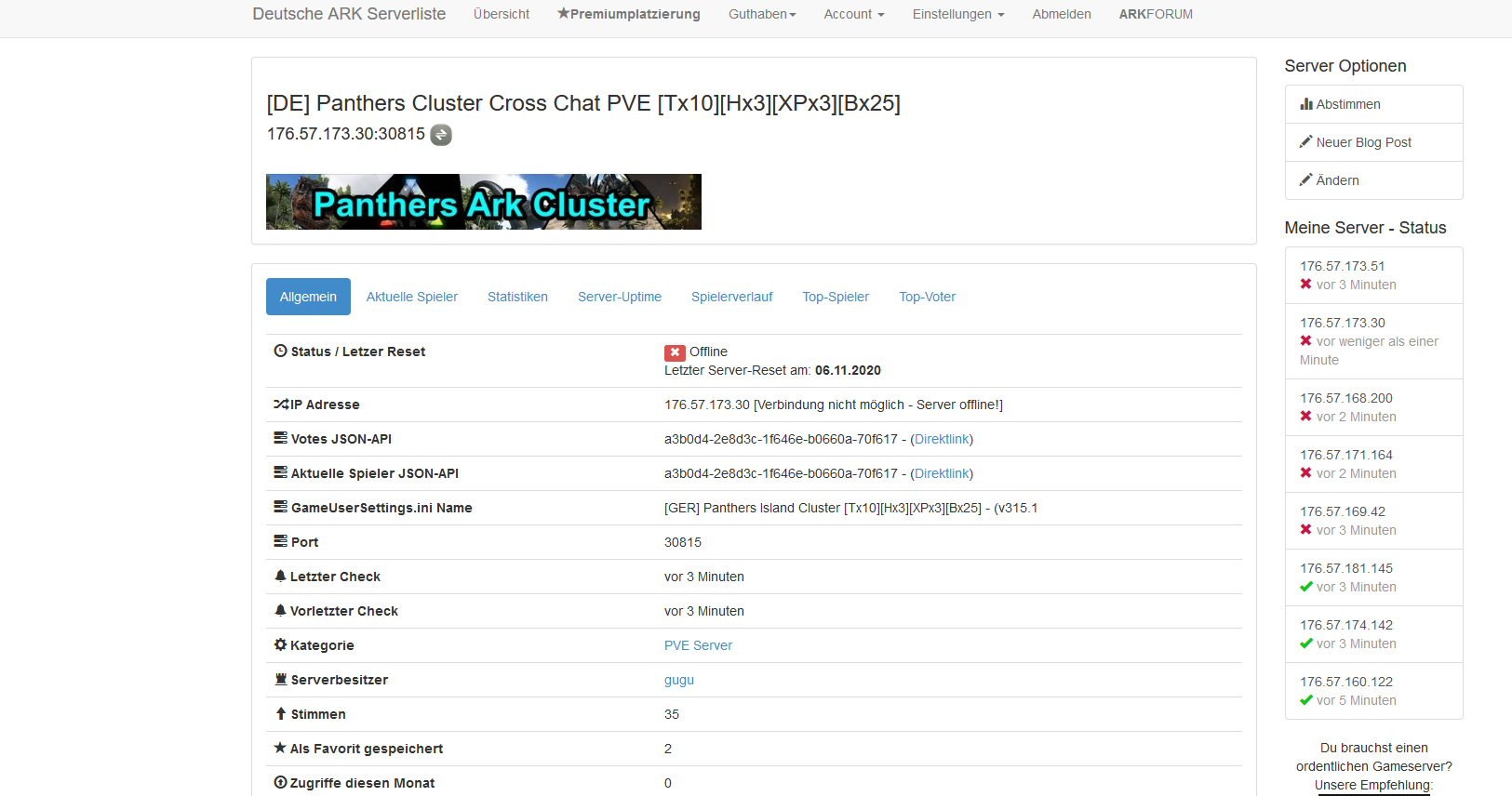The width and height of the screenshot is (1512, 796).
Task: Open Premiumplatzierung page
Action: (629, 14)
